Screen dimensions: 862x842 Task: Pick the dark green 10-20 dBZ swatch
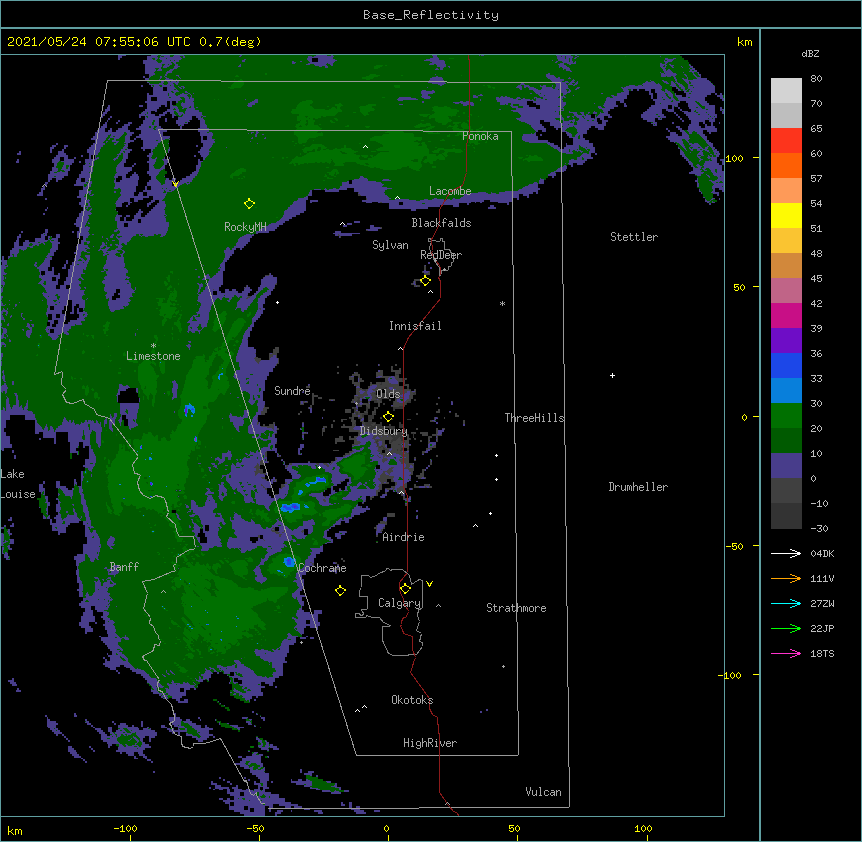point(786,441)
